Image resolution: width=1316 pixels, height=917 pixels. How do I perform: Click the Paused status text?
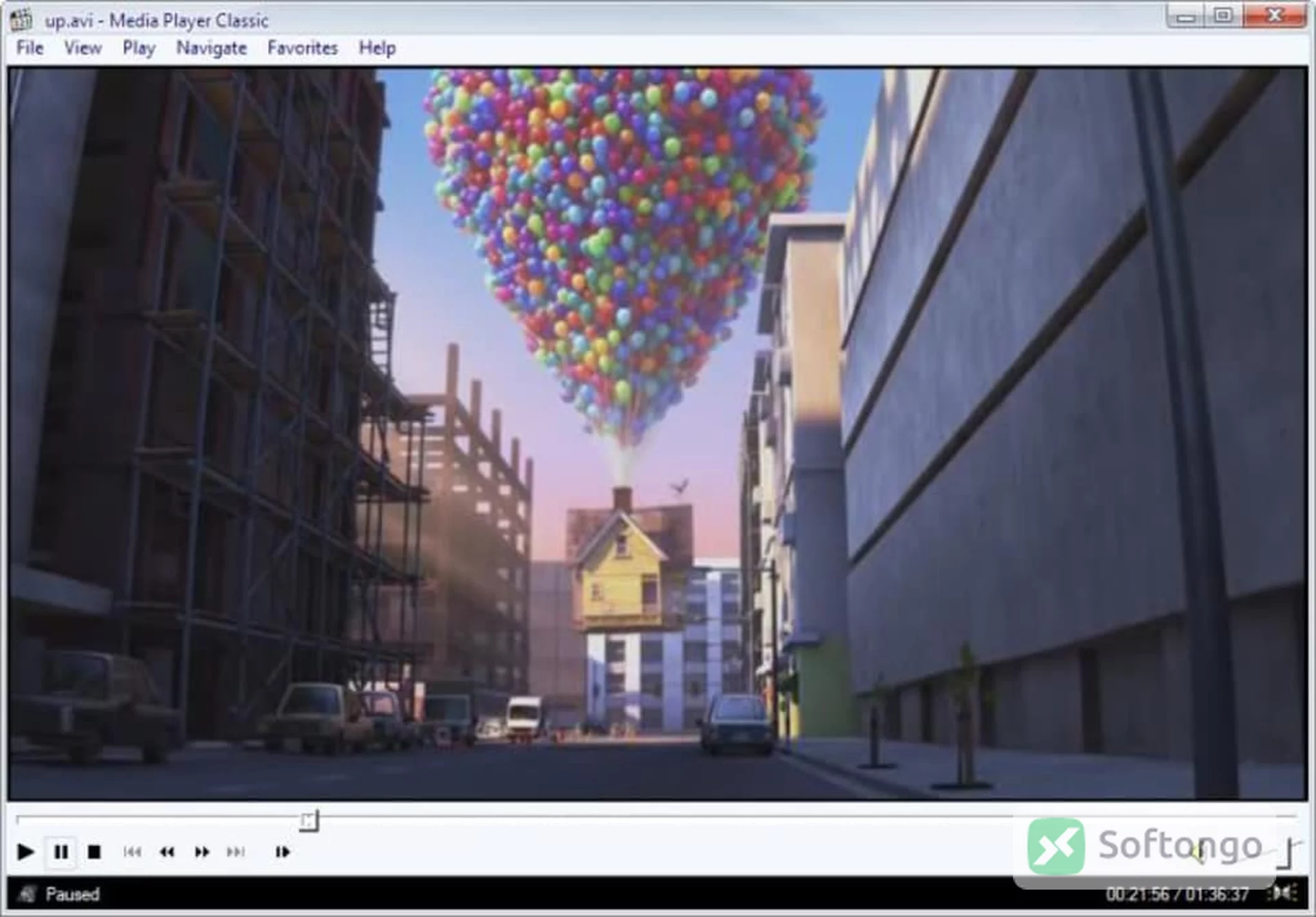[73, 894]
